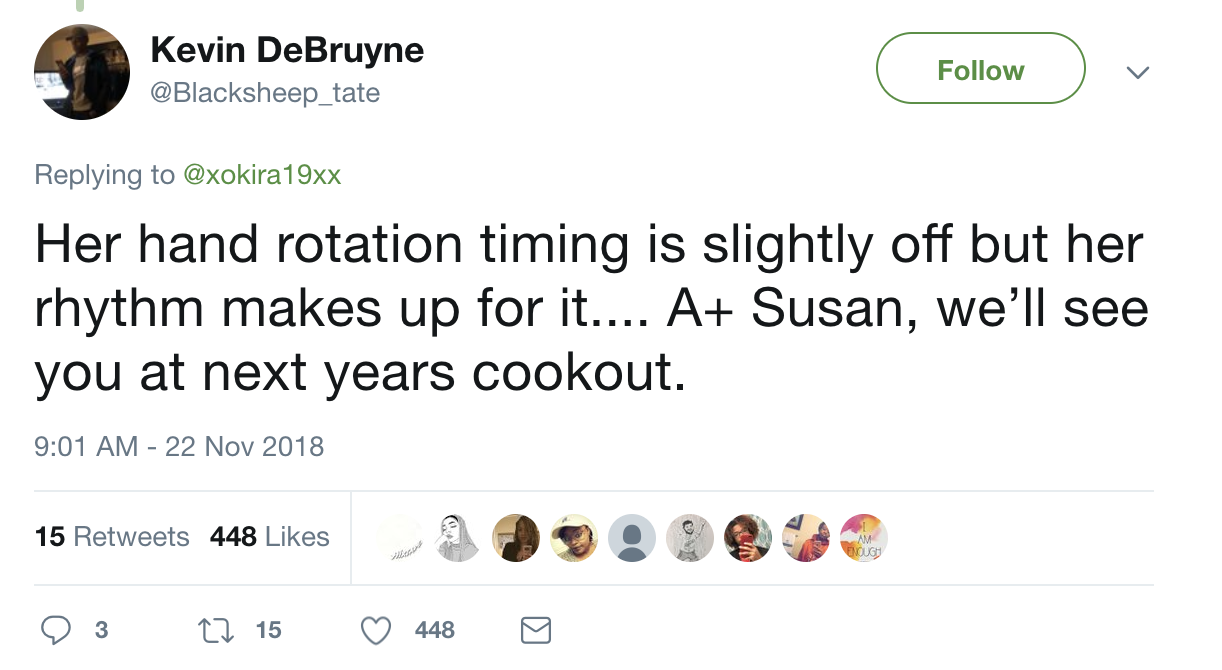The image size is (1222, 670).
Task: Click the white script-text liker avatar
Action: [x=402, y=538]
